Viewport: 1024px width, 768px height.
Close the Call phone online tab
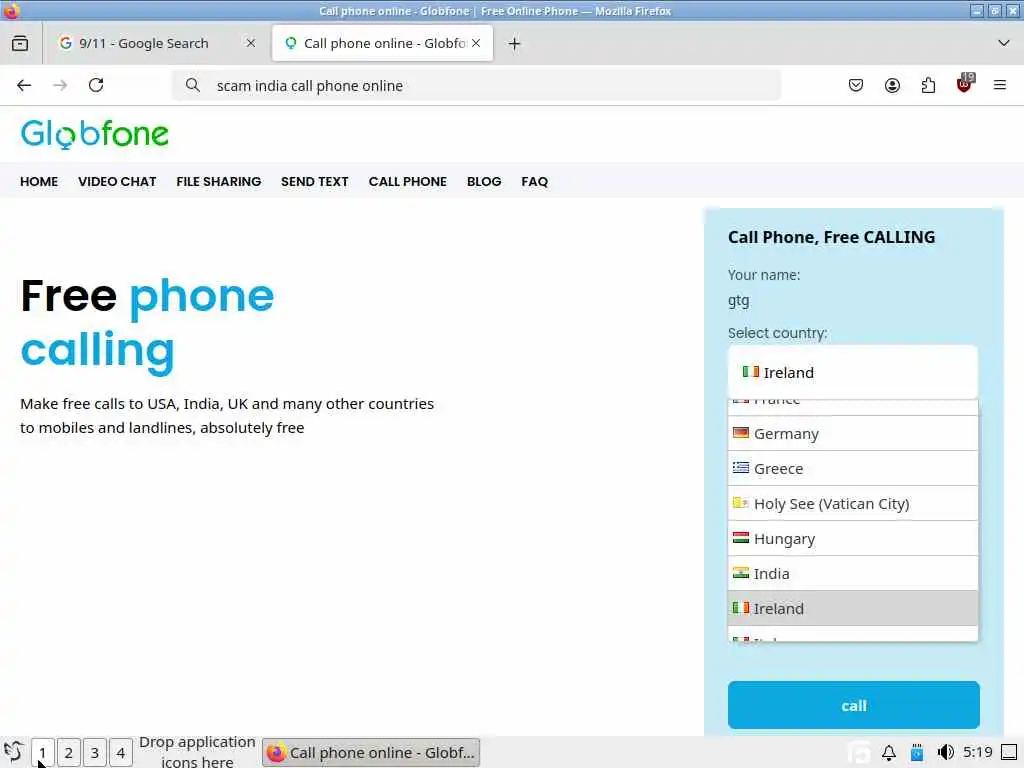tap(476, 43)
